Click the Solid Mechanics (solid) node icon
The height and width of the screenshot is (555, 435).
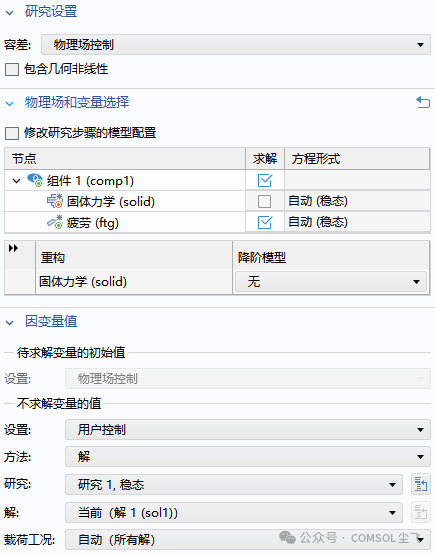pyautogui.click(x=55, y=201)
